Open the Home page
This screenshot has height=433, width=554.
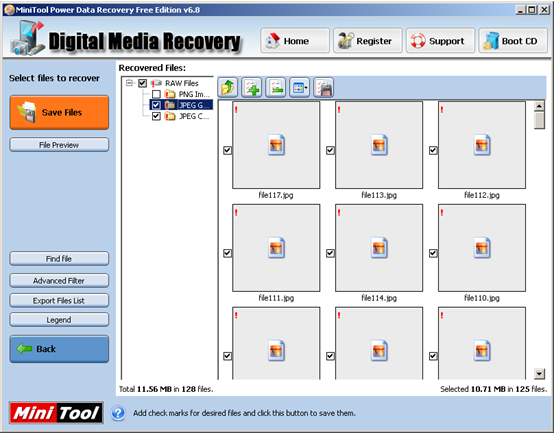click(x=295, y=41)
